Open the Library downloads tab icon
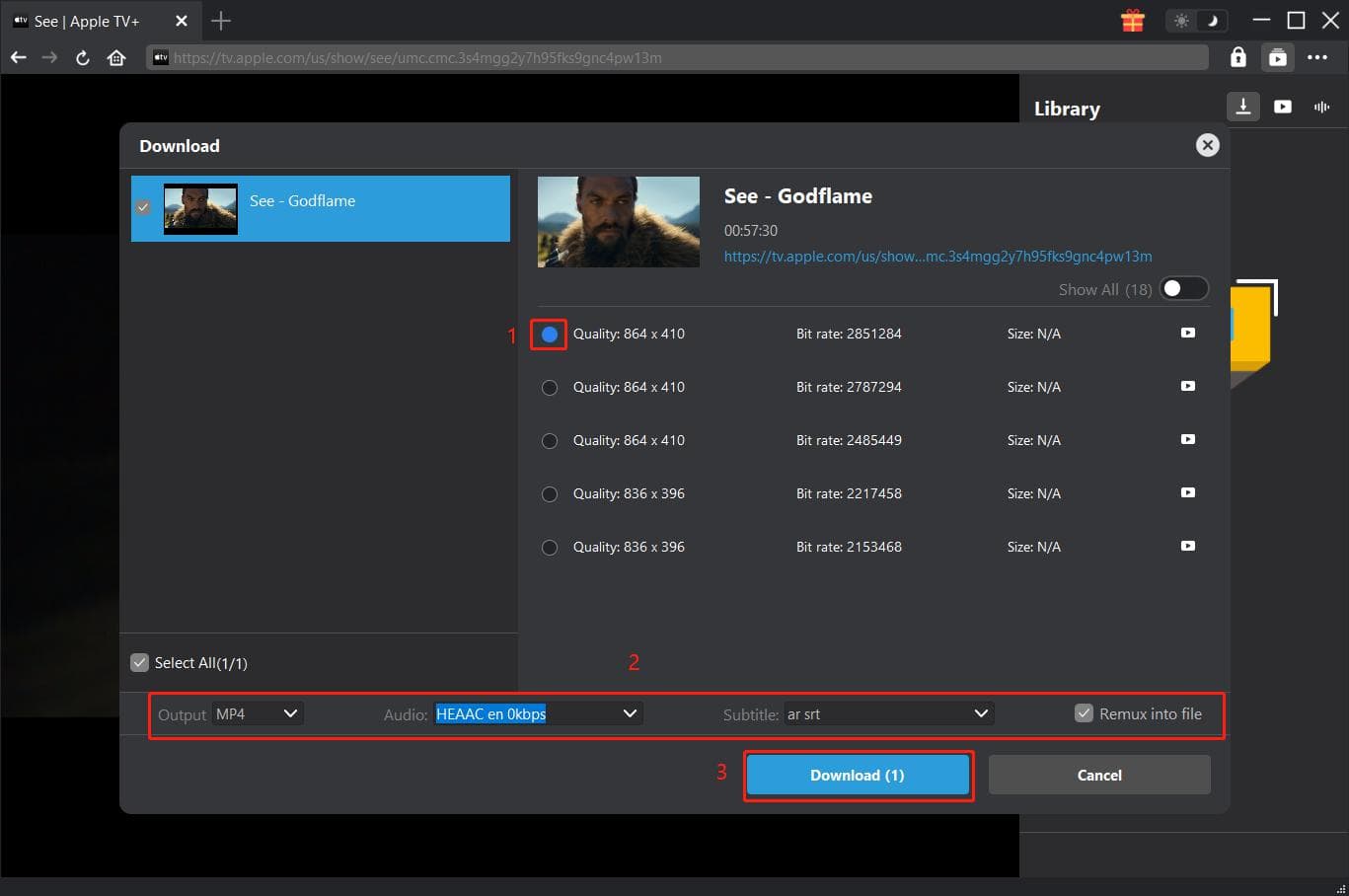The width and height of the screenshot is (1349, 896). pyautogui.click(x=1242, y=107)
